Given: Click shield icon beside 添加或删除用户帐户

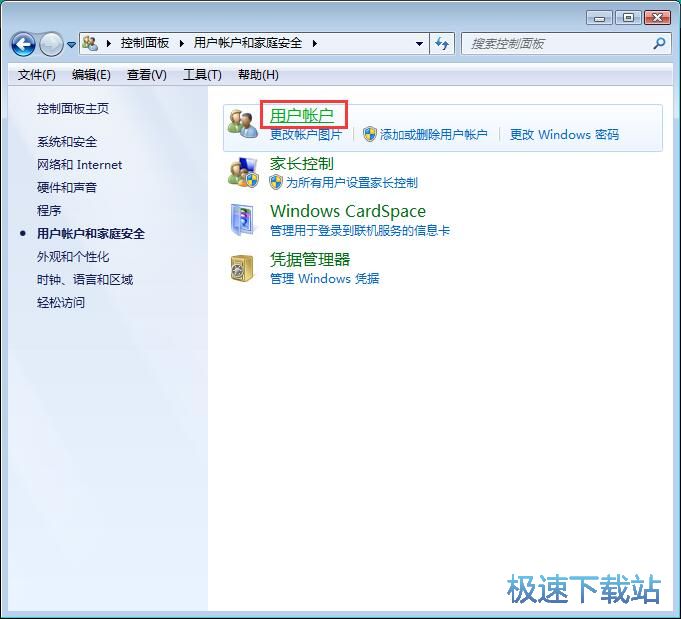Looking at the screenshot, I should click(x=370, y=134).
